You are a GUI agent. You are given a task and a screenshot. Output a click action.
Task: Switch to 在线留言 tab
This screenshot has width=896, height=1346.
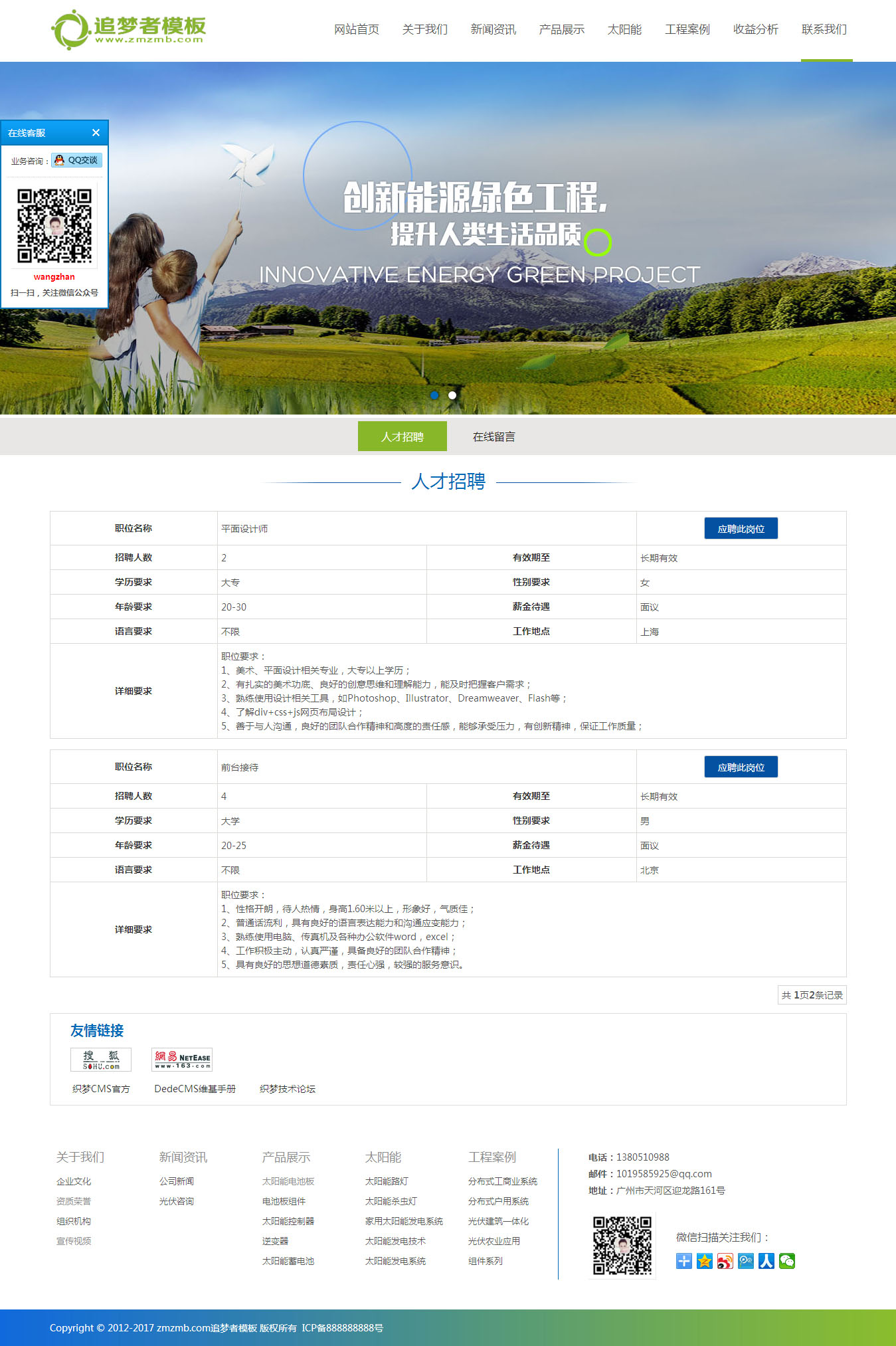point(493,436)
